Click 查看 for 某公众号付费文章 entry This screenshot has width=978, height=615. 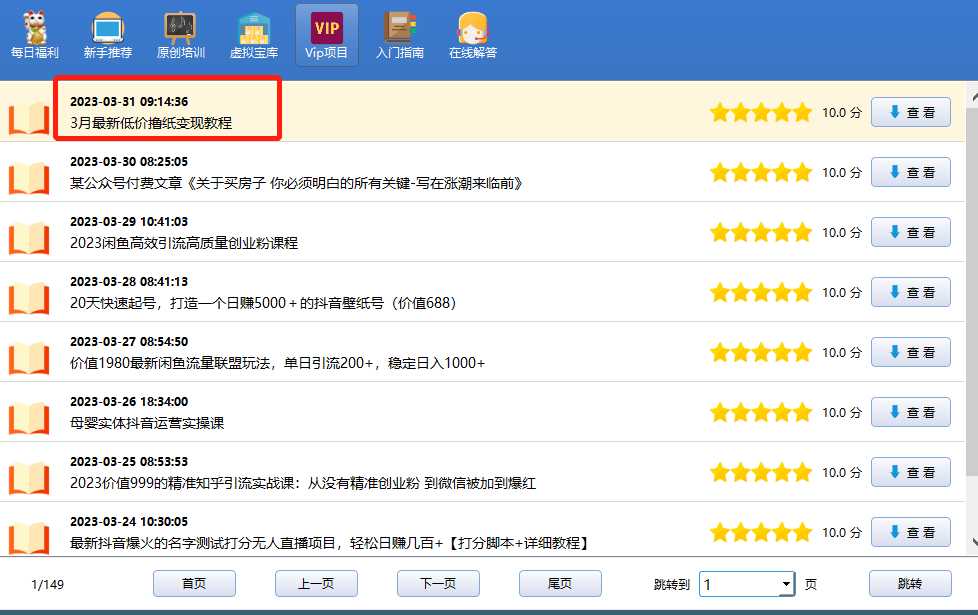pos(911,172)
